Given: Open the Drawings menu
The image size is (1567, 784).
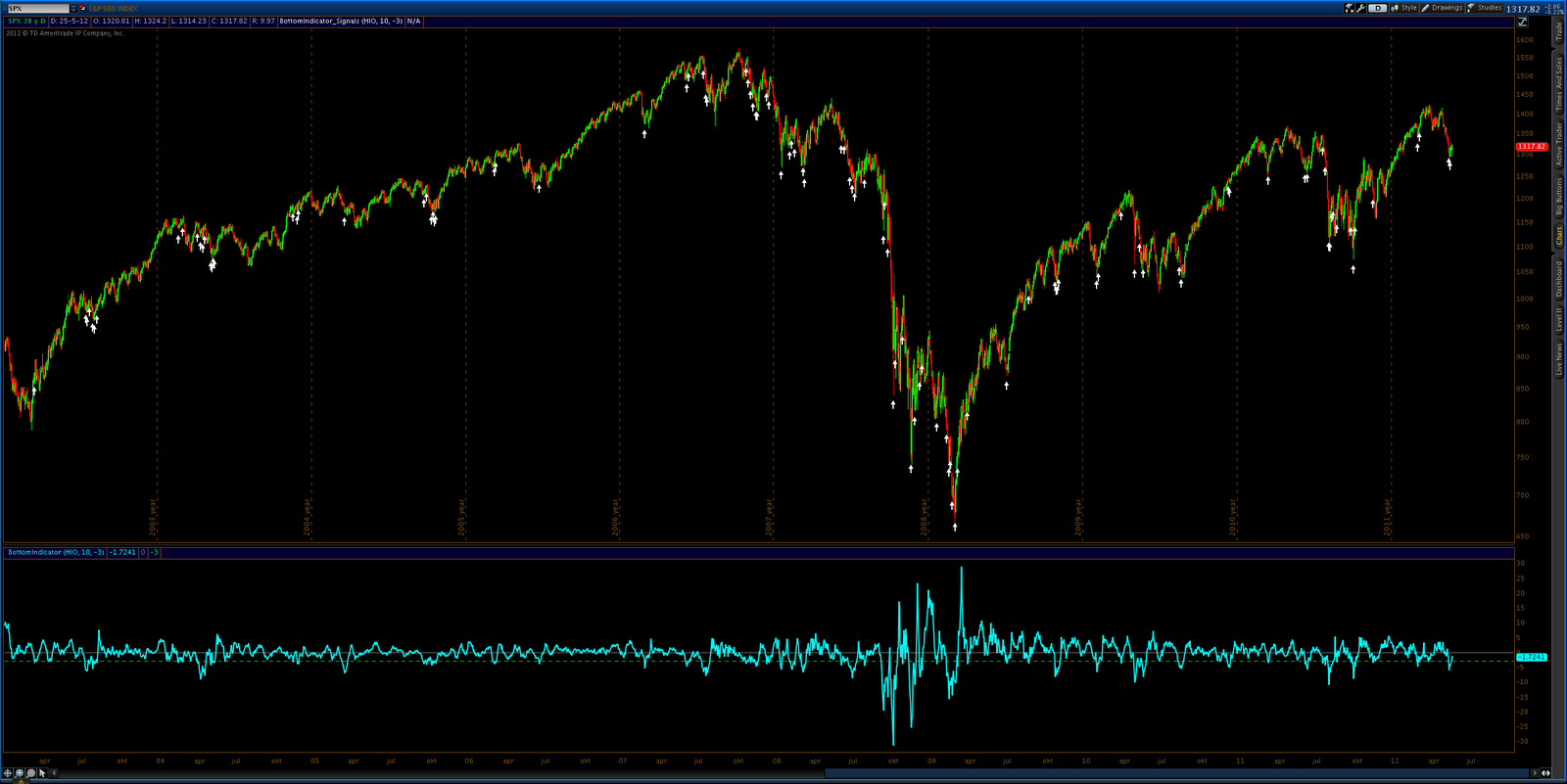Looking at the screenshot, I should click(x=1442, y=8).
